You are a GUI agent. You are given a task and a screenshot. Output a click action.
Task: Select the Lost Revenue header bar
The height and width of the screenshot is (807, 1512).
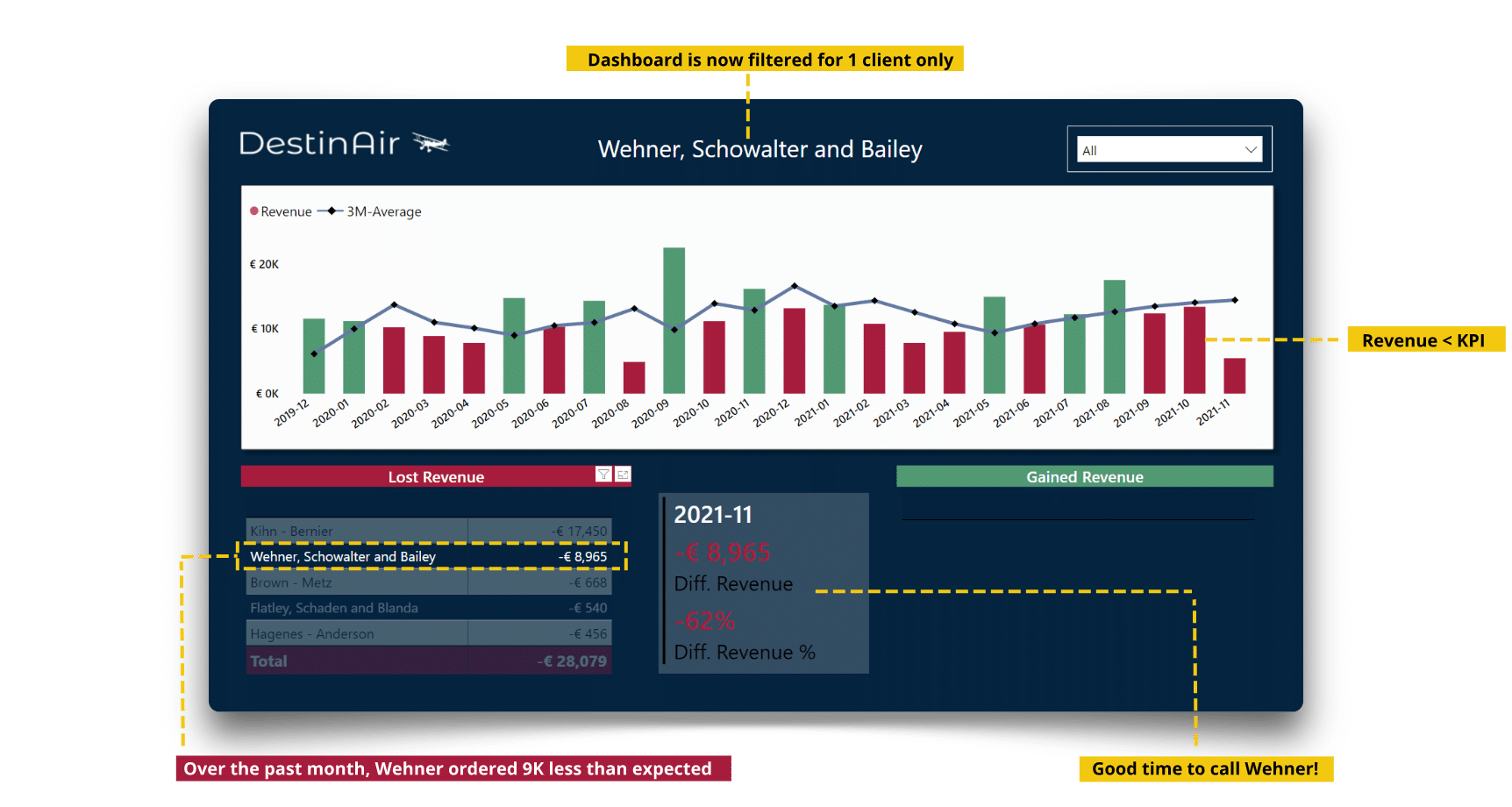point(436,476)
